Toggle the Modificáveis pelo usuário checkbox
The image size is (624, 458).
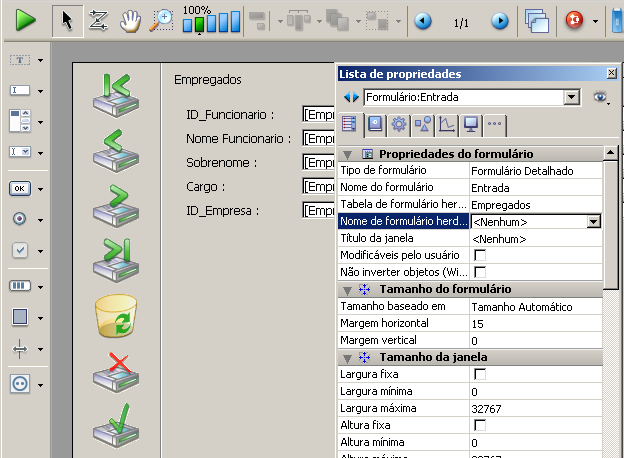pos(480,256)
